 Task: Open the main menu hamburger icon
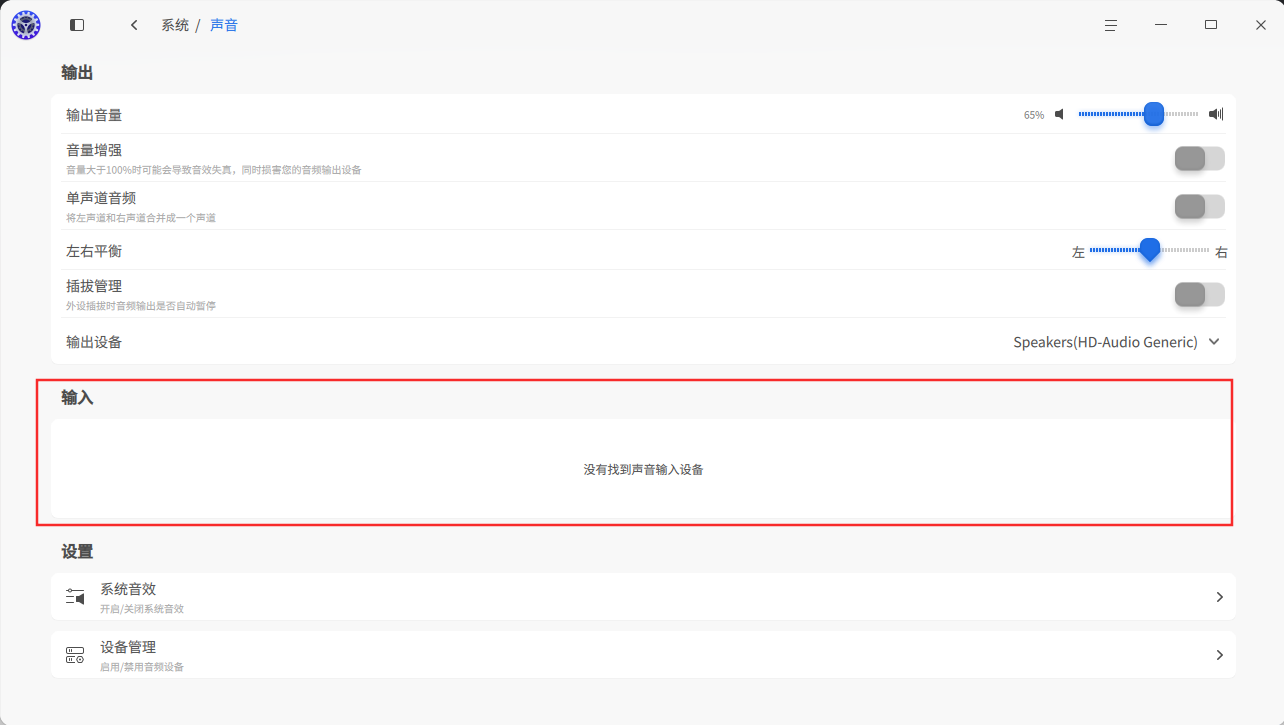point(1110,25)
